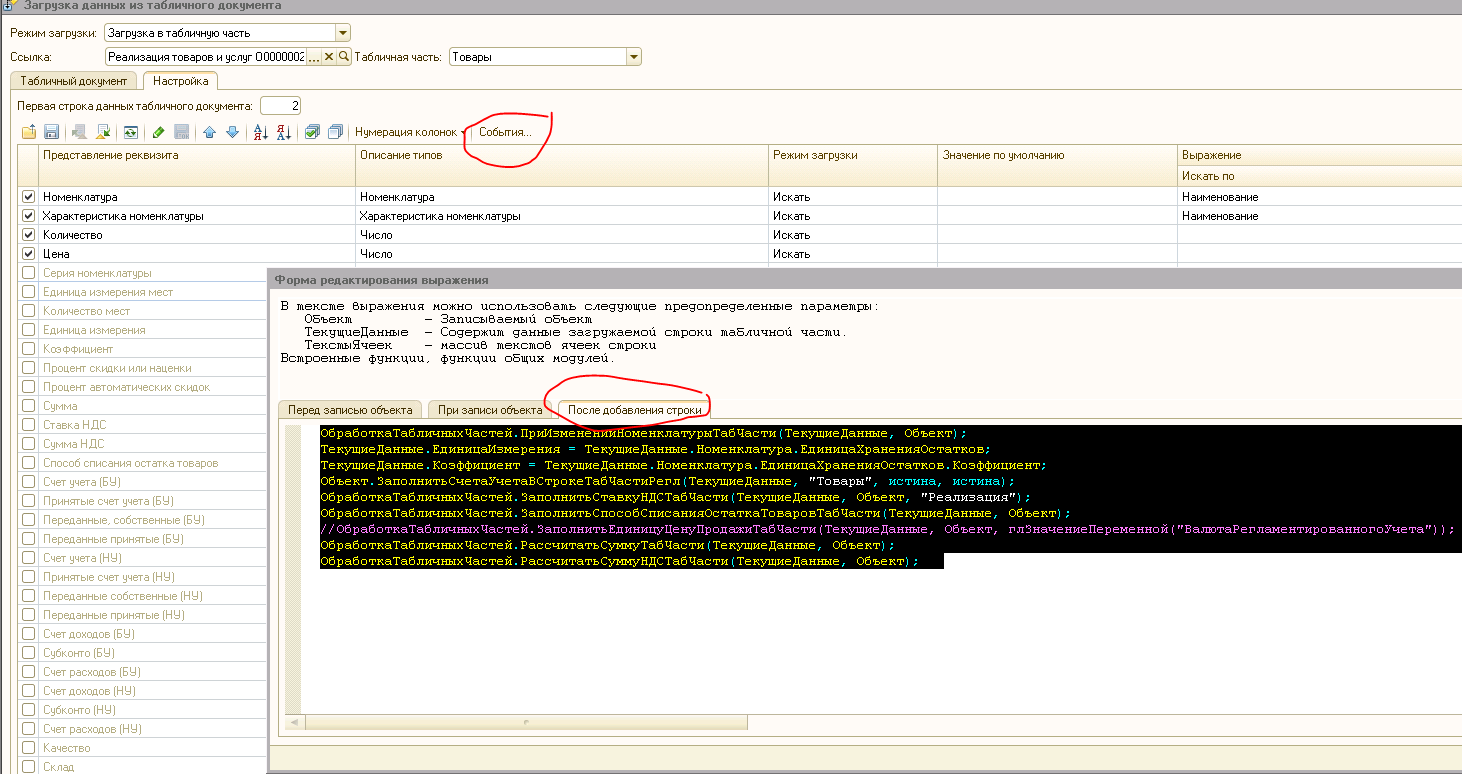
Task: Uncheck the Номенклатура row checkbox
Action: [28, 197]
